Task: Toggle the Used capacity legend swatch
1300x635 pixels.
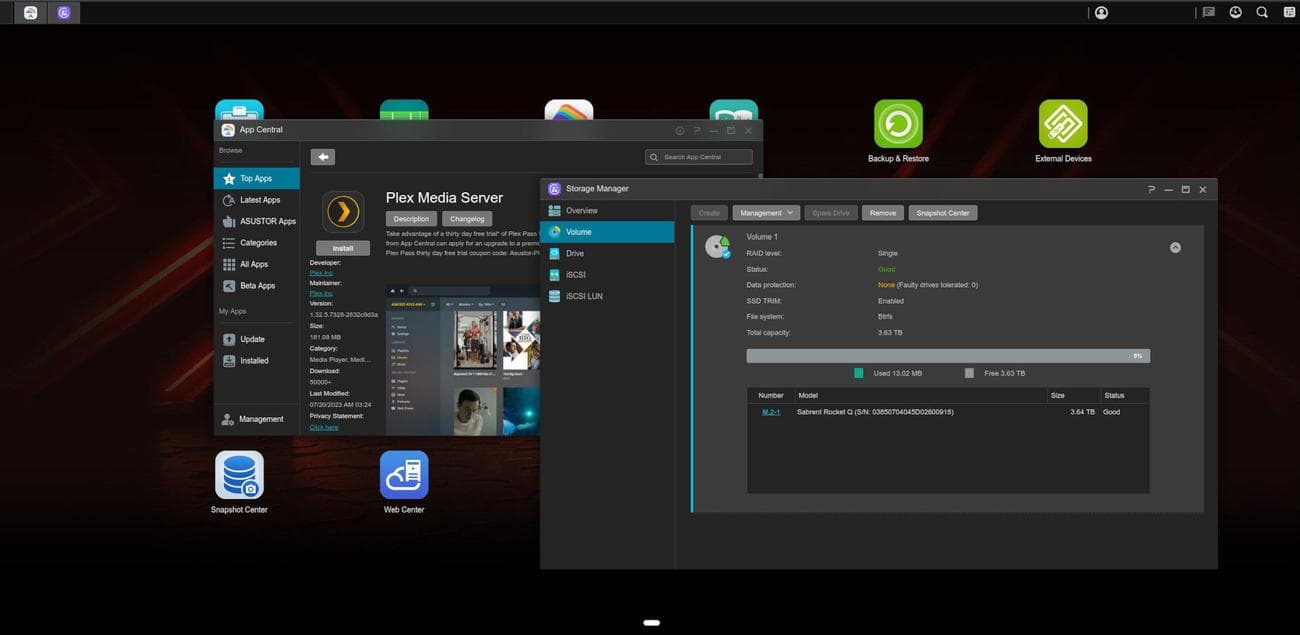Action: pyautogui.click(x=857, y=372)
